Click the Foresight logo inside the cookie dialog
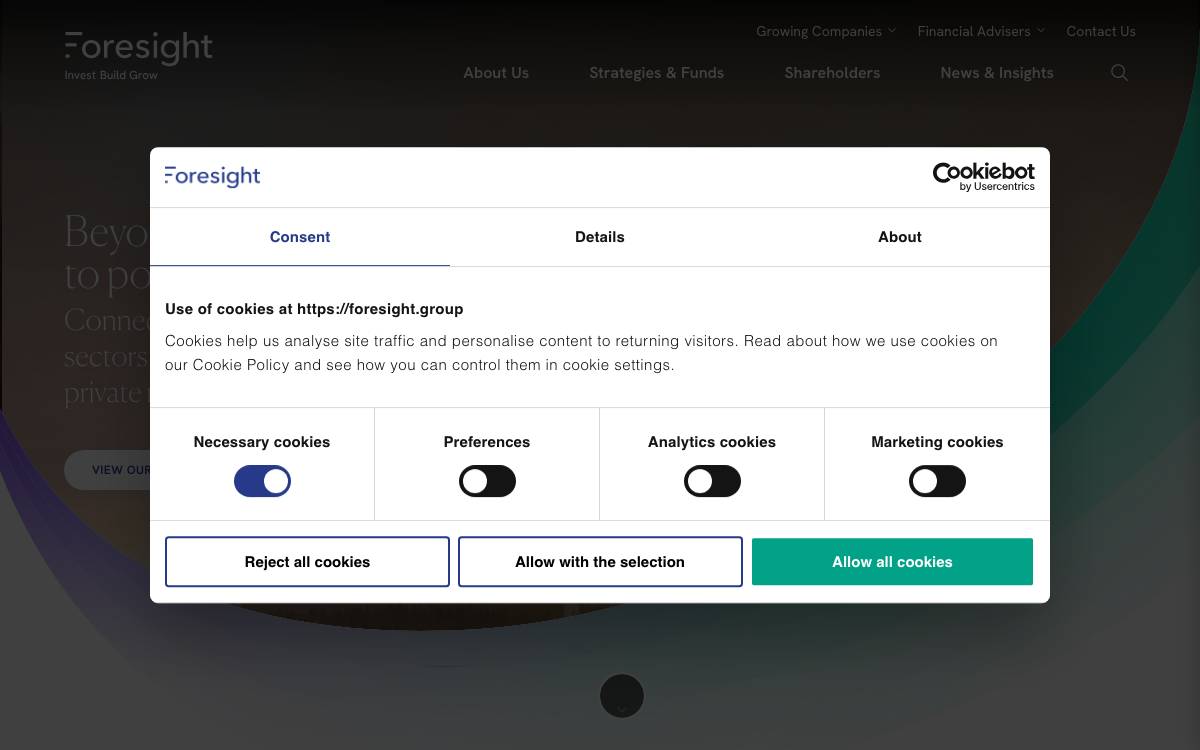The width and height of the screenshot is (1200, 750). (x=212, y=176)
